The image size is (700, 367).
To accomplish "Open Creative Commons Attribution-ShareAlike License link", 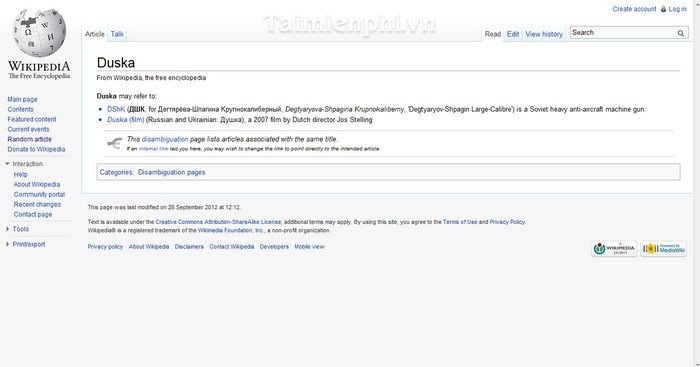I will 218,222.
